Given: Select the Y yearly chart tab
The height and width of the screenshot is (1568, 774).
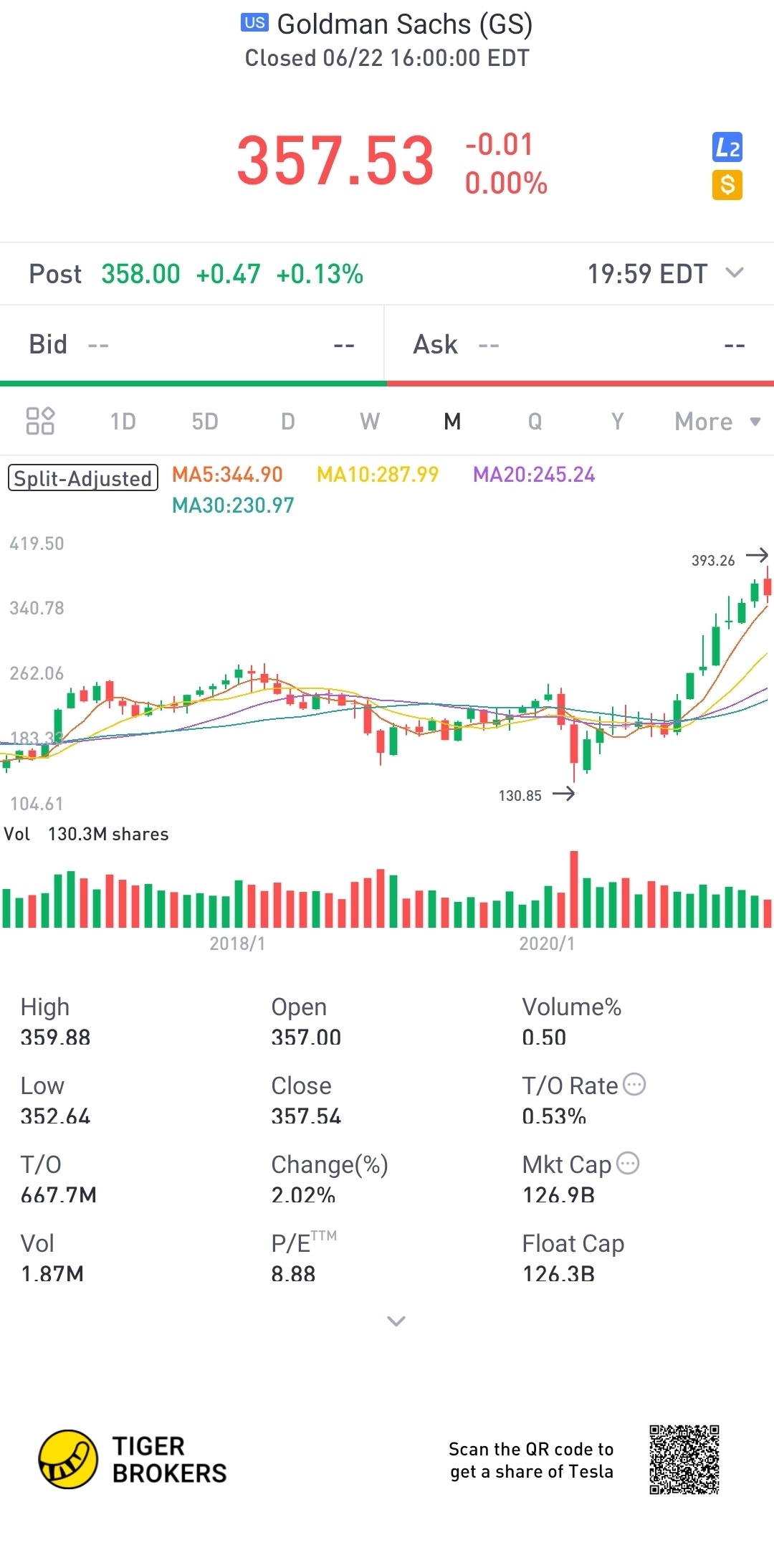Looking at the screenshot, I should [618, 422].
